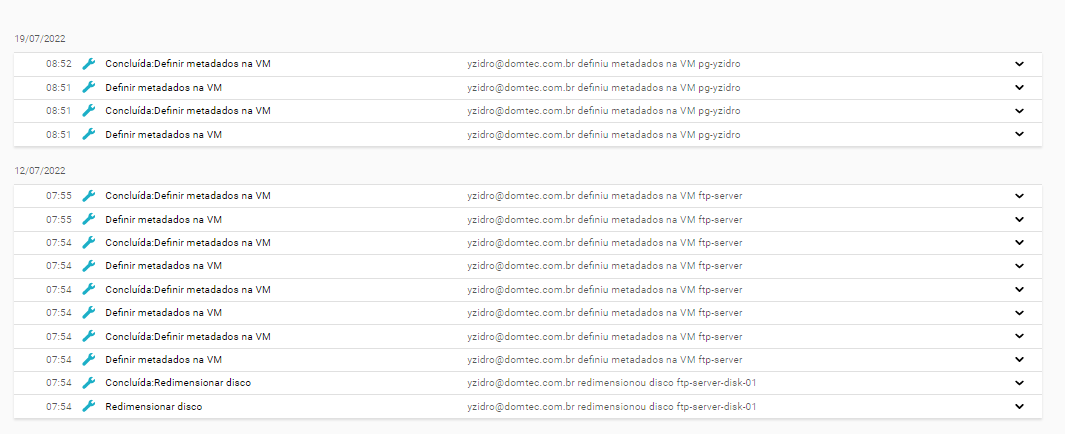Select the 08:52 'Concluída:Definir metadados na VM' title
1065x434 pixels.
pos(188,64)
